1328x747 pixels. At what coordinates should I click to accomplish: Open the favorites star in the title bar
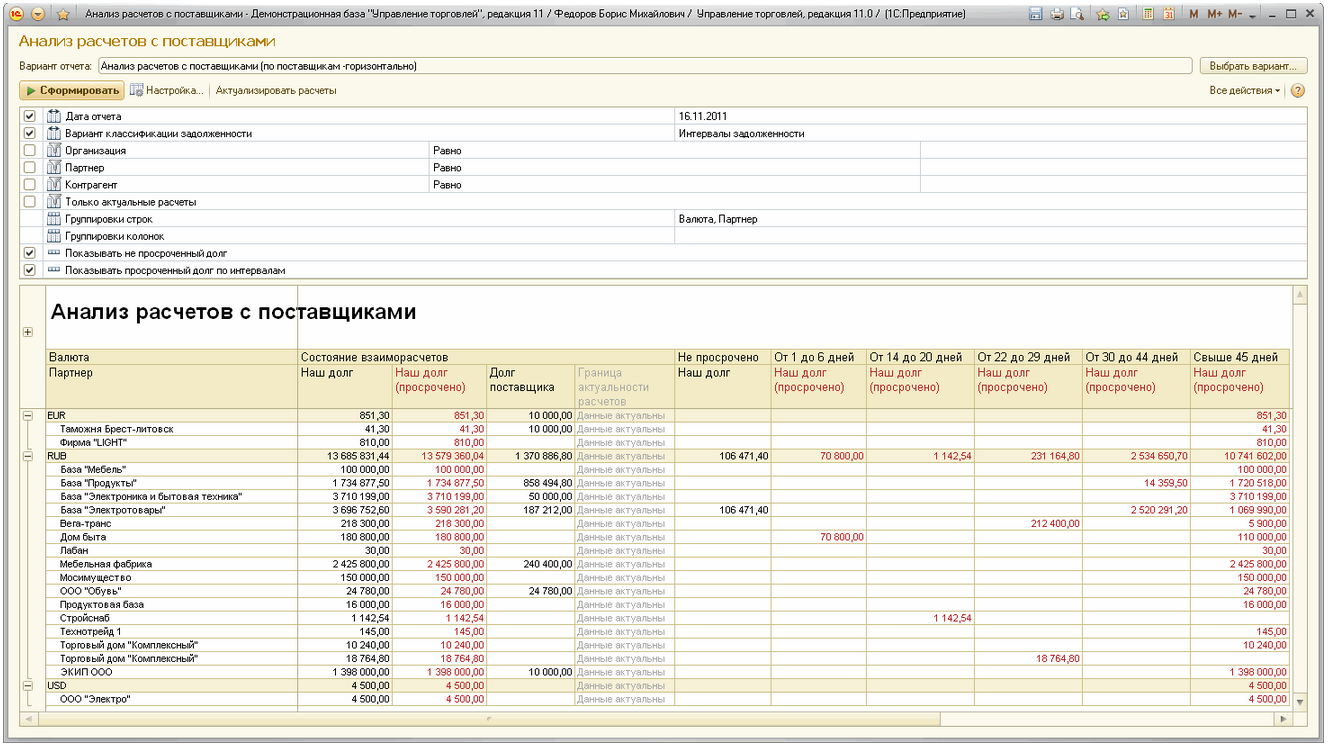tap(63, 14)
